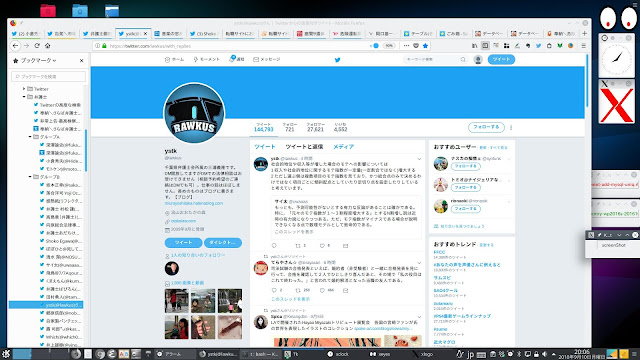Screen dimensions: 640x360
Task: Open the hatenablog.com link in bio
Action: point(194,203)
